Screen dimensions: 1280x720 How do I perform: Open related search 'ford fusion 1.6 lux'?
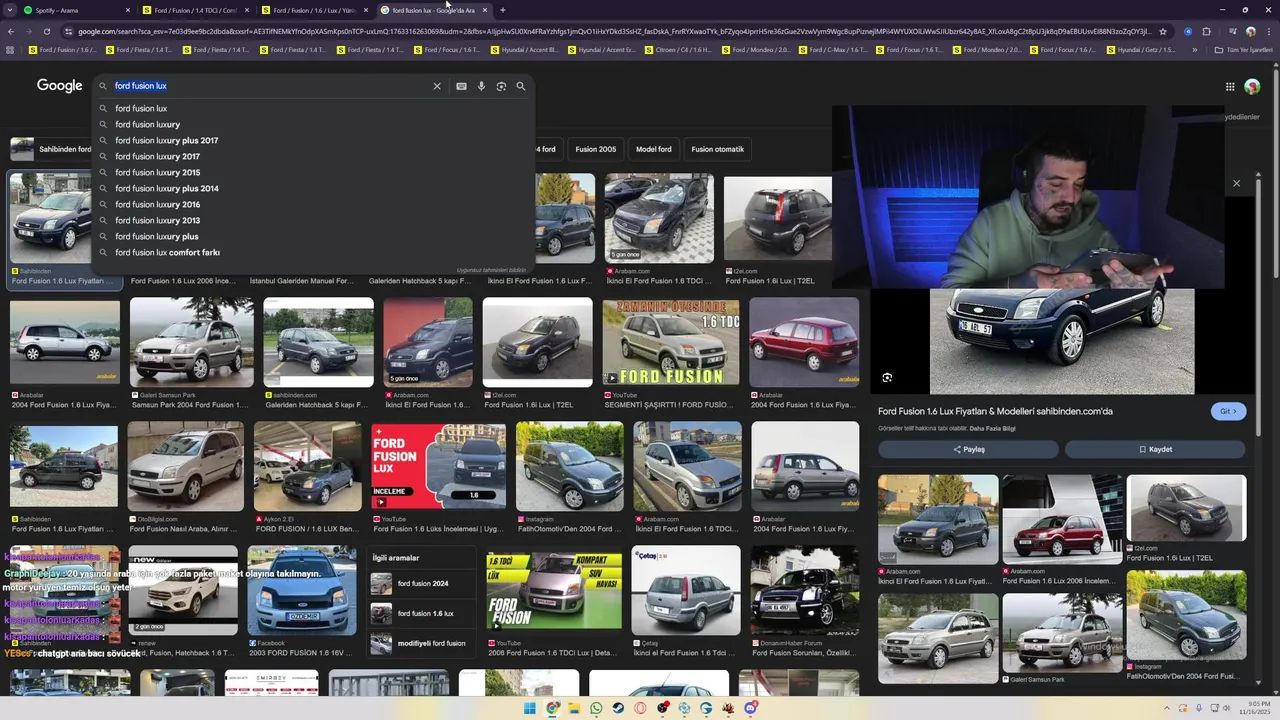tap(423, 613)
